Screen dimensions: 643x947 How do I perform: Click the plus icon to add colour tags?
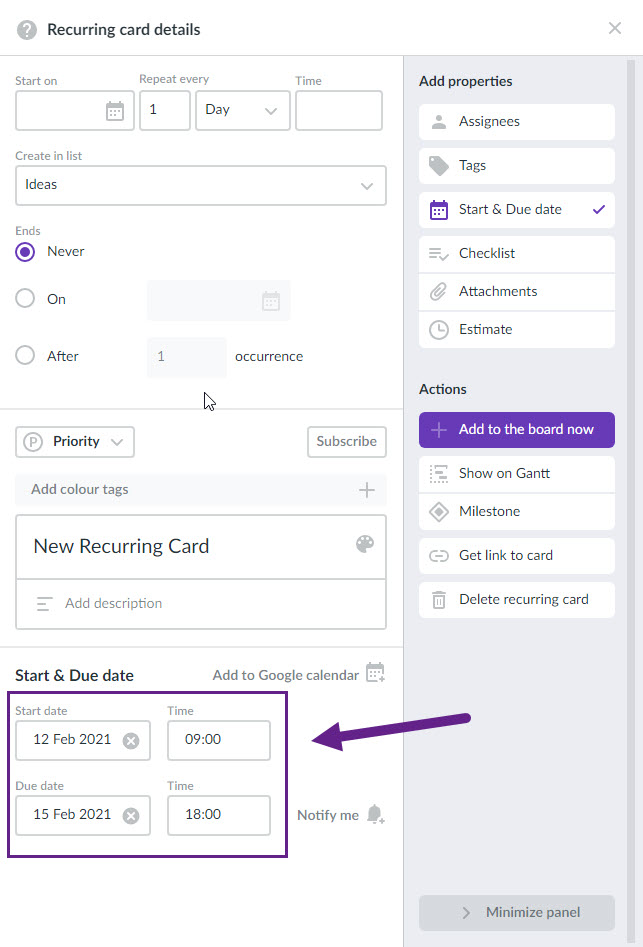pyautogui.click(x=366, y=490)
